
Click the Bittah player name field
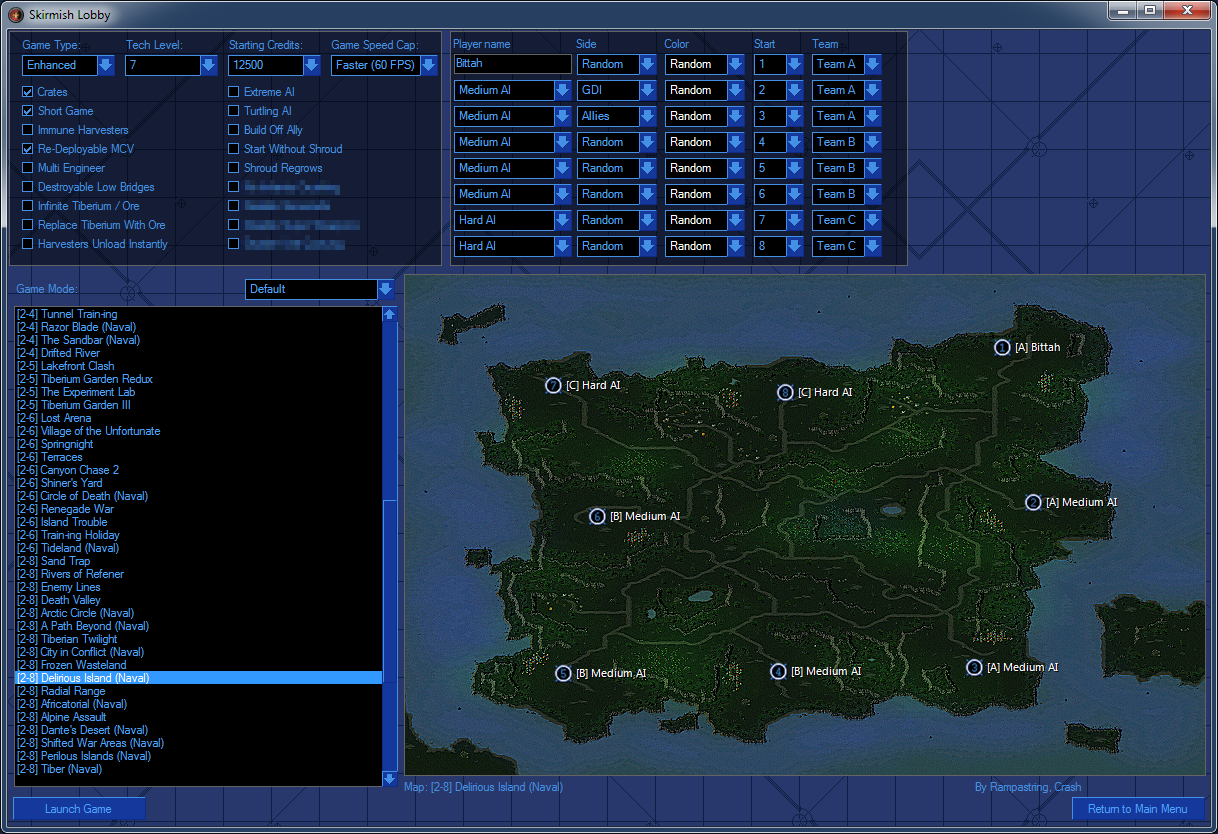(513, 64)
